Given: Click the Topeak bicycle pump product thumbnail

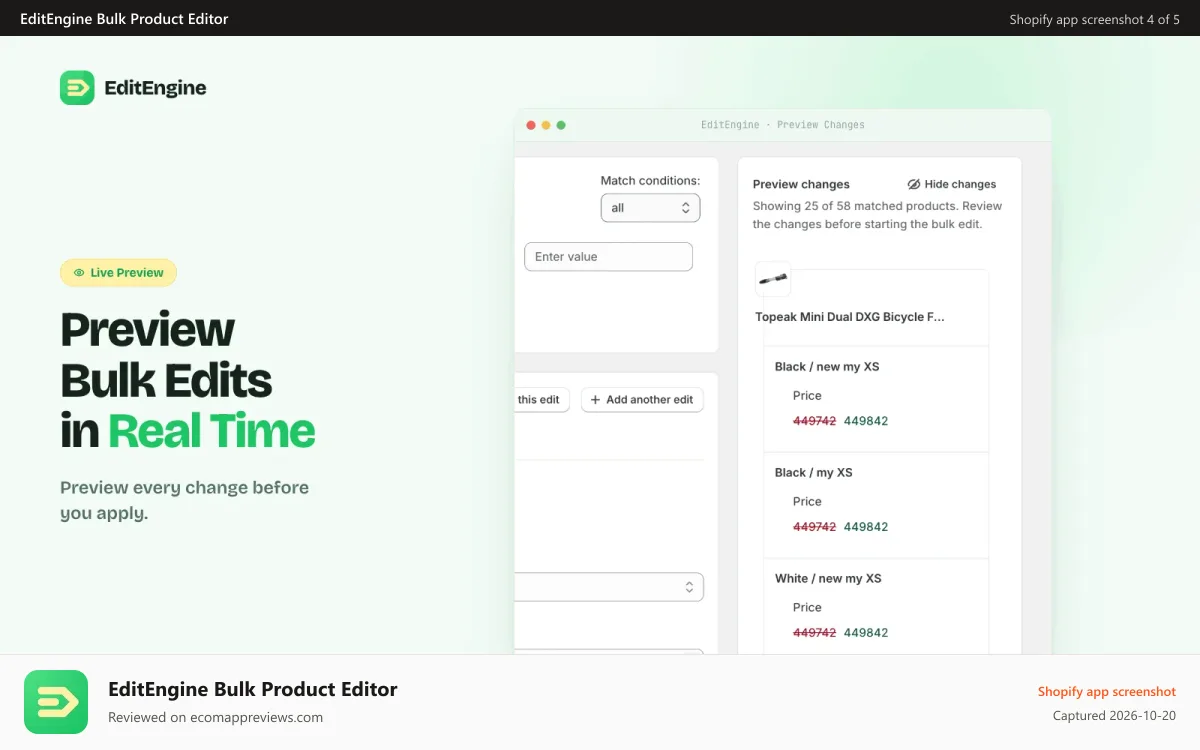Looking at the screenshot, I should pyautogui.click(x=773, y=279).
